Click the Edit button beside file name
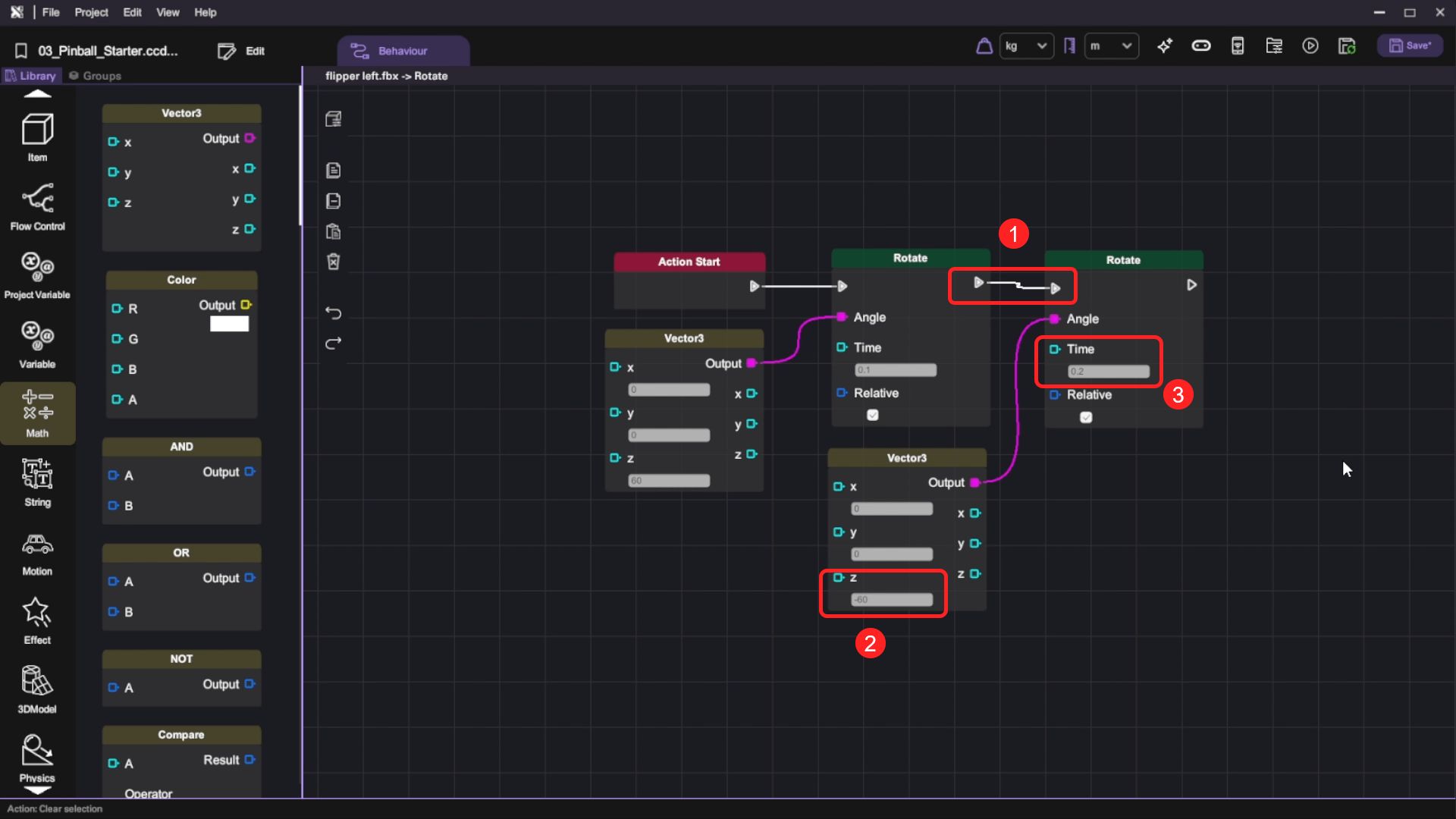Viewport: 1456px width, 819px height. tap(241, 51)
